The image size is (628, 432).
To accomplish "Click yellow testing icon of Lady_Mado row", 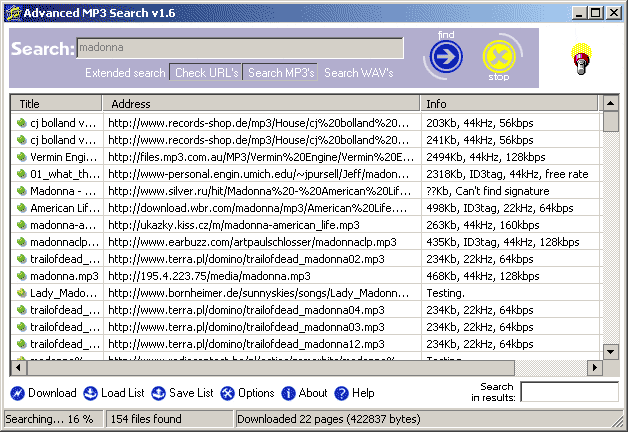I will click(x=21, y=293).
